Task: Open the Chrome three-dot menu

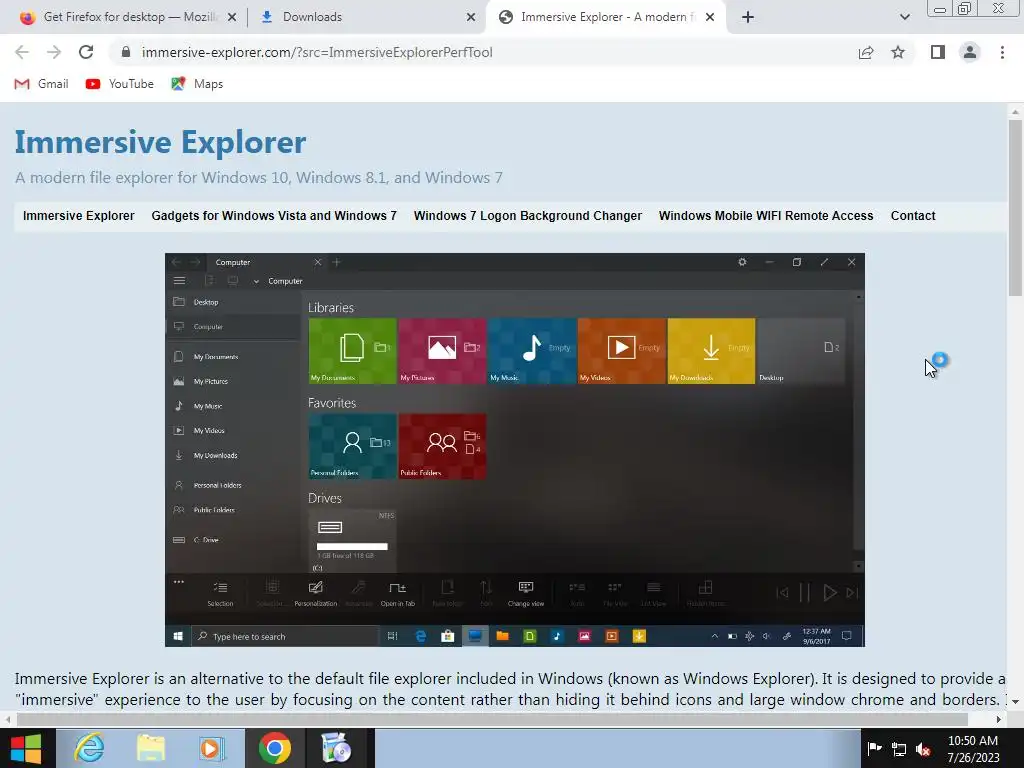Action: [1002, 52]
